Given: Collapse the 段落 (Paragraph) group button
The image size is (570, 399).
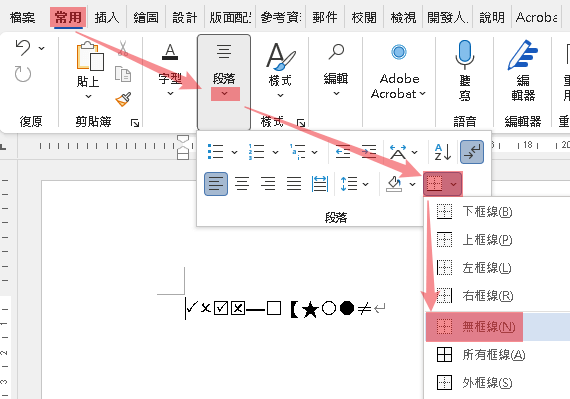Looking at the screenshot, I should point(224,82).
